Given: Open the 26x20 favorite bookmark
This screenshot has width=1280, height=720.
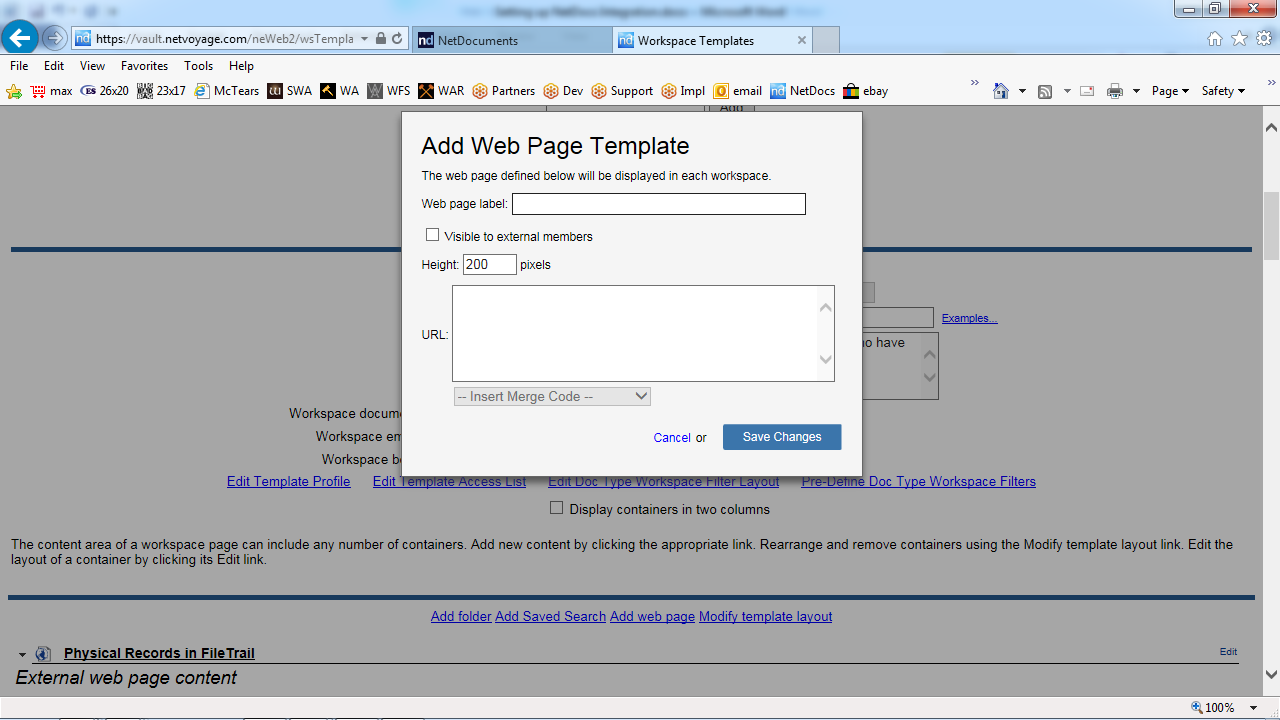Looking at the screenshot, I should [105, 91].
